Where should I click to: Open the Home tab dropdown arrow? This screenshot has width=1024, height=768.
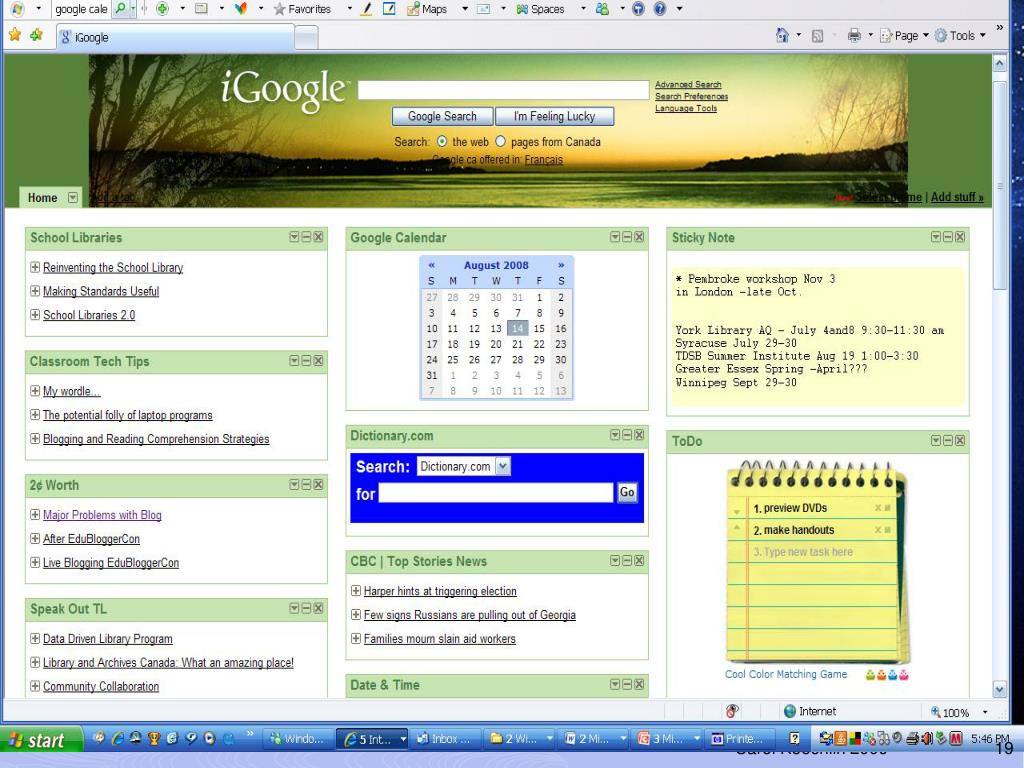coord(72,197)
